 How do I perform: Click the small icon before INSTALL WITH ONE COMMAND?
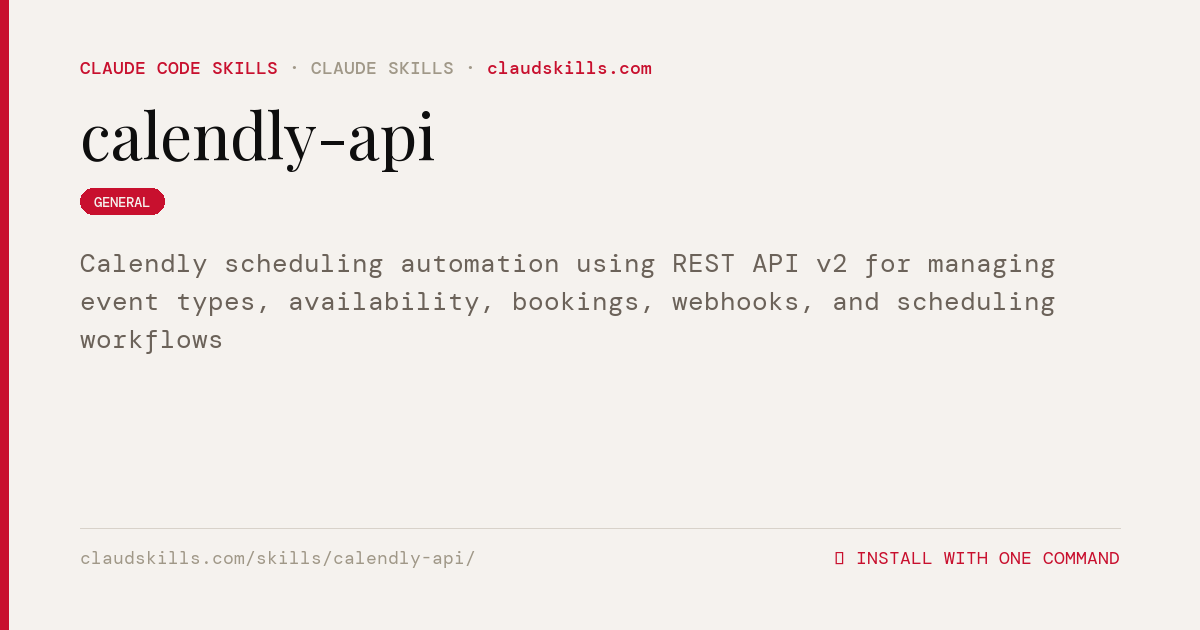click(839, 558)
